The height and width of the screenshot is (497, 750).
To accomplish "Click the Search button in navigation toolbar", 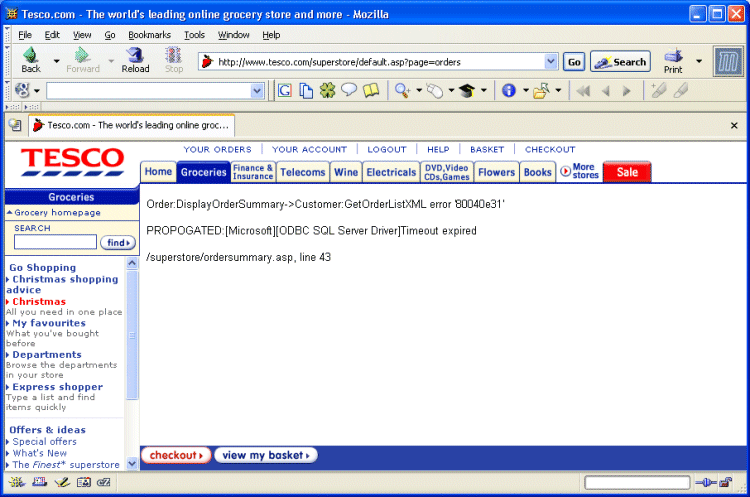I will coord(620,62).
